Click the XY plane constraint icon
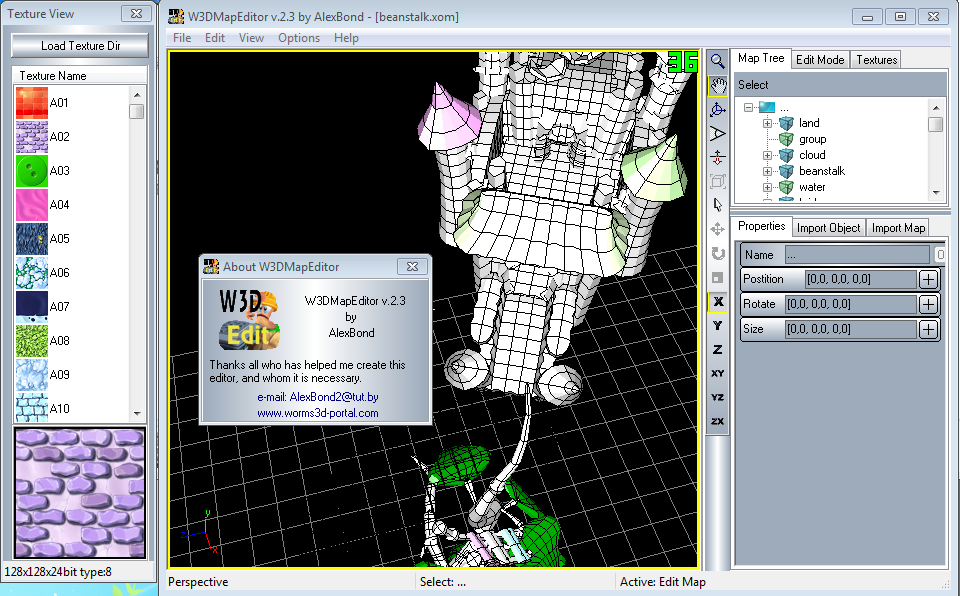The height and width of the screenshot is (596, 960). click(717, 373)
